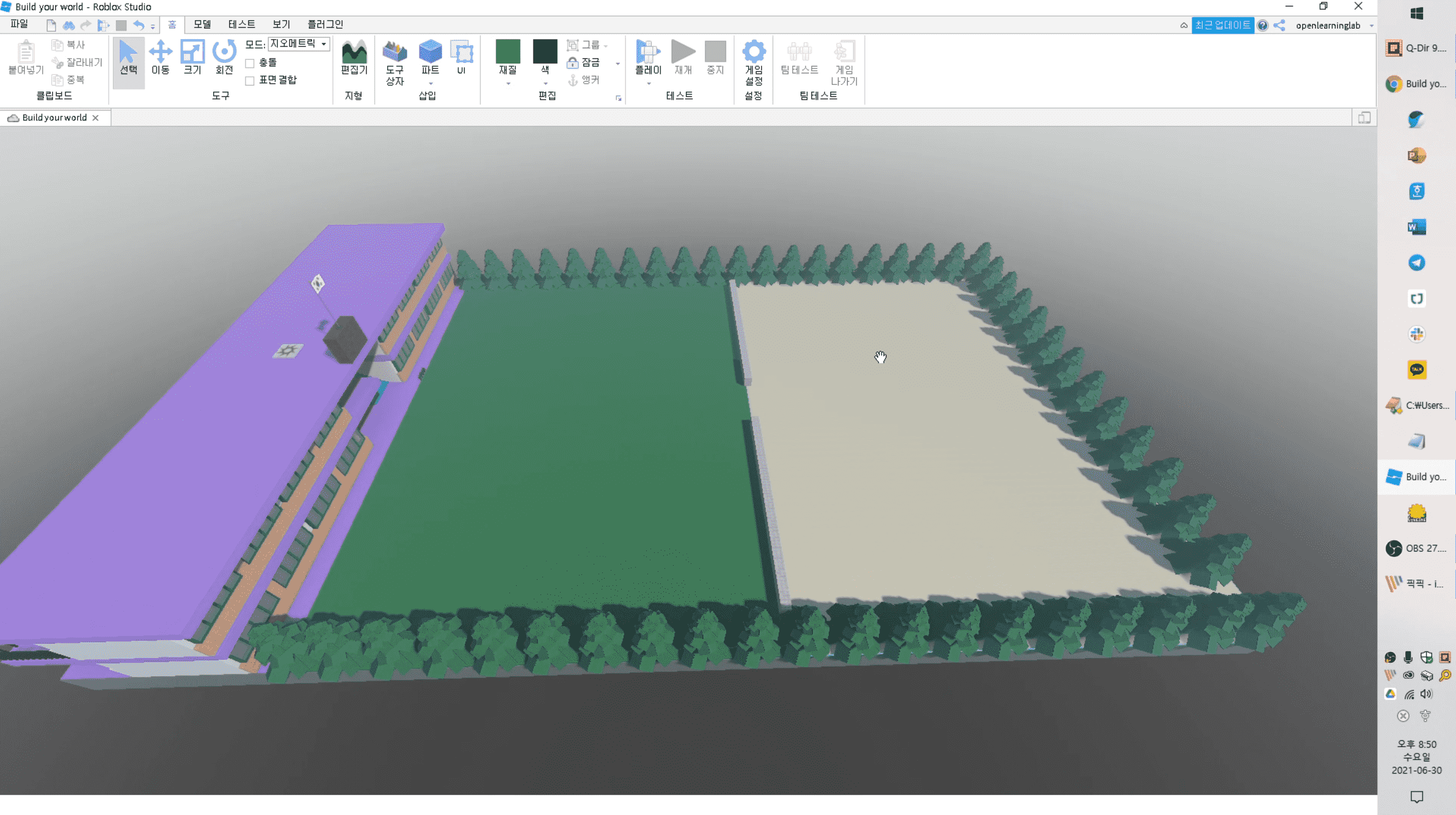This screenshot has height=815, width=1456.
Task: Click the dark gray block on the purple roof
Action: [x=344, y=338]
